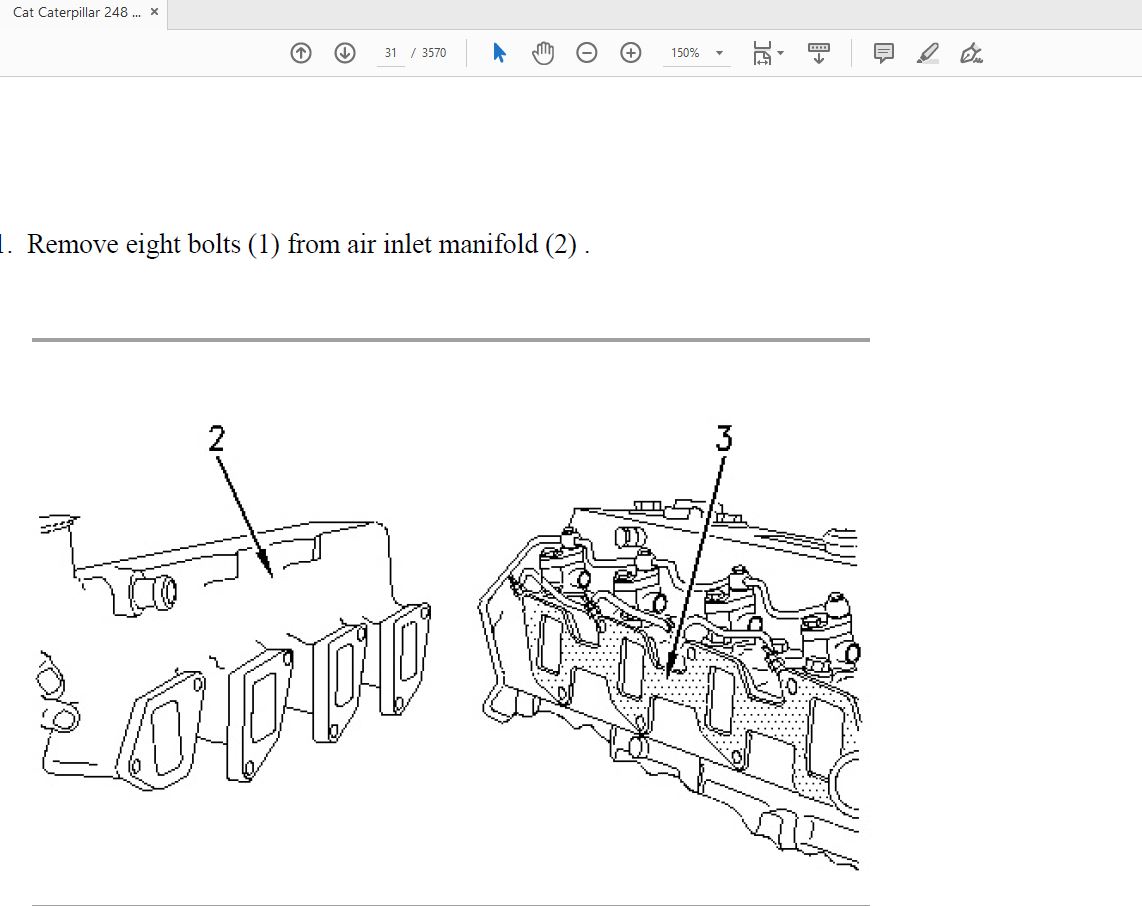Select the highlight text pen tool

(928, 53)
